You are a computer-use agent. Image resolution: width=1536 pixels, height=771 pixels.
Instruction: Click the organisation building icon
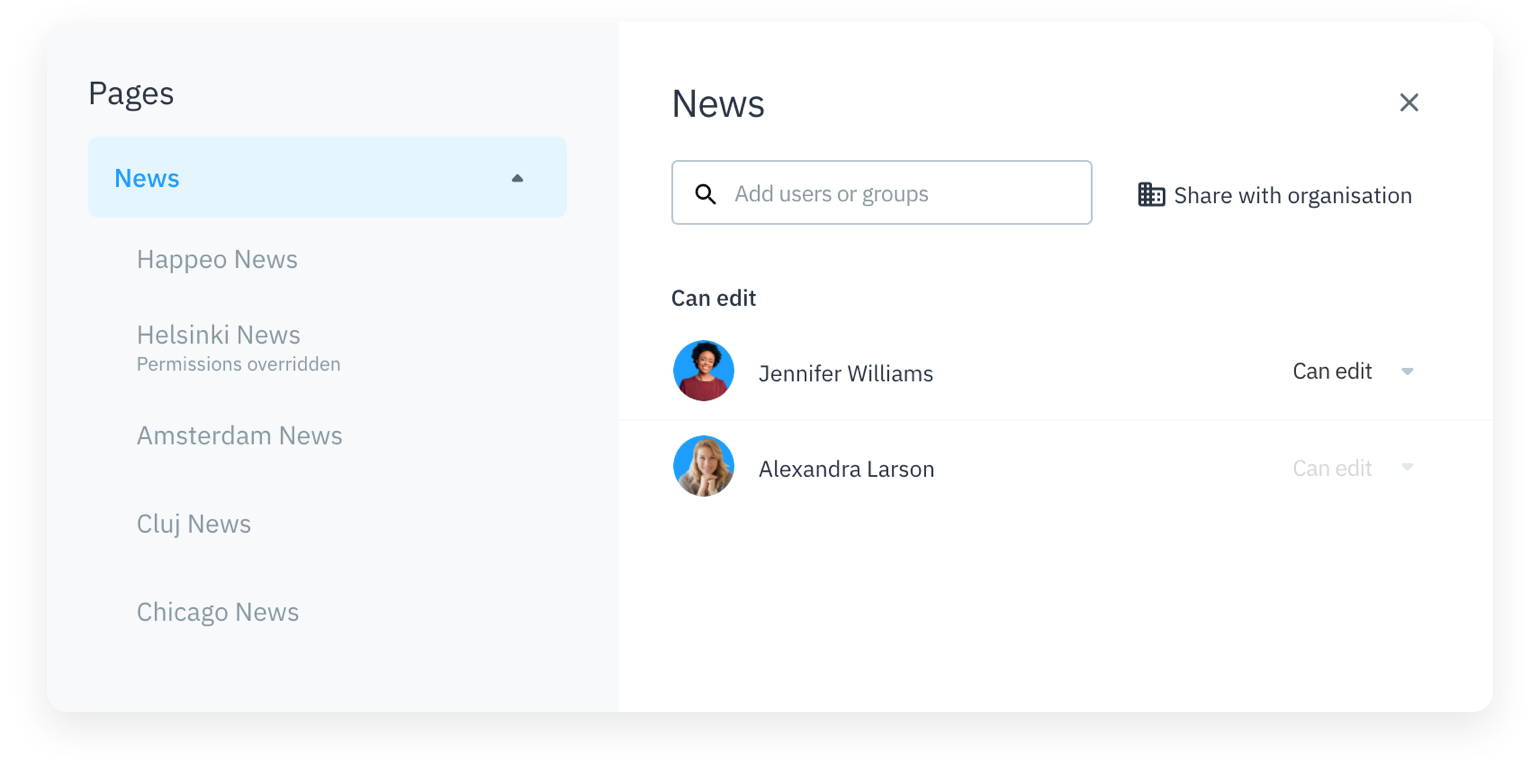tap(1151, 194)
